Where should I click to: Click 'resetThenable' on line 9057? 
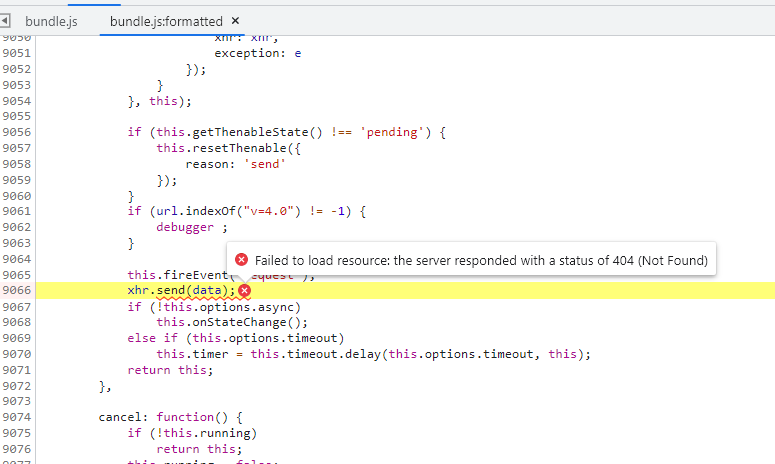239,148
